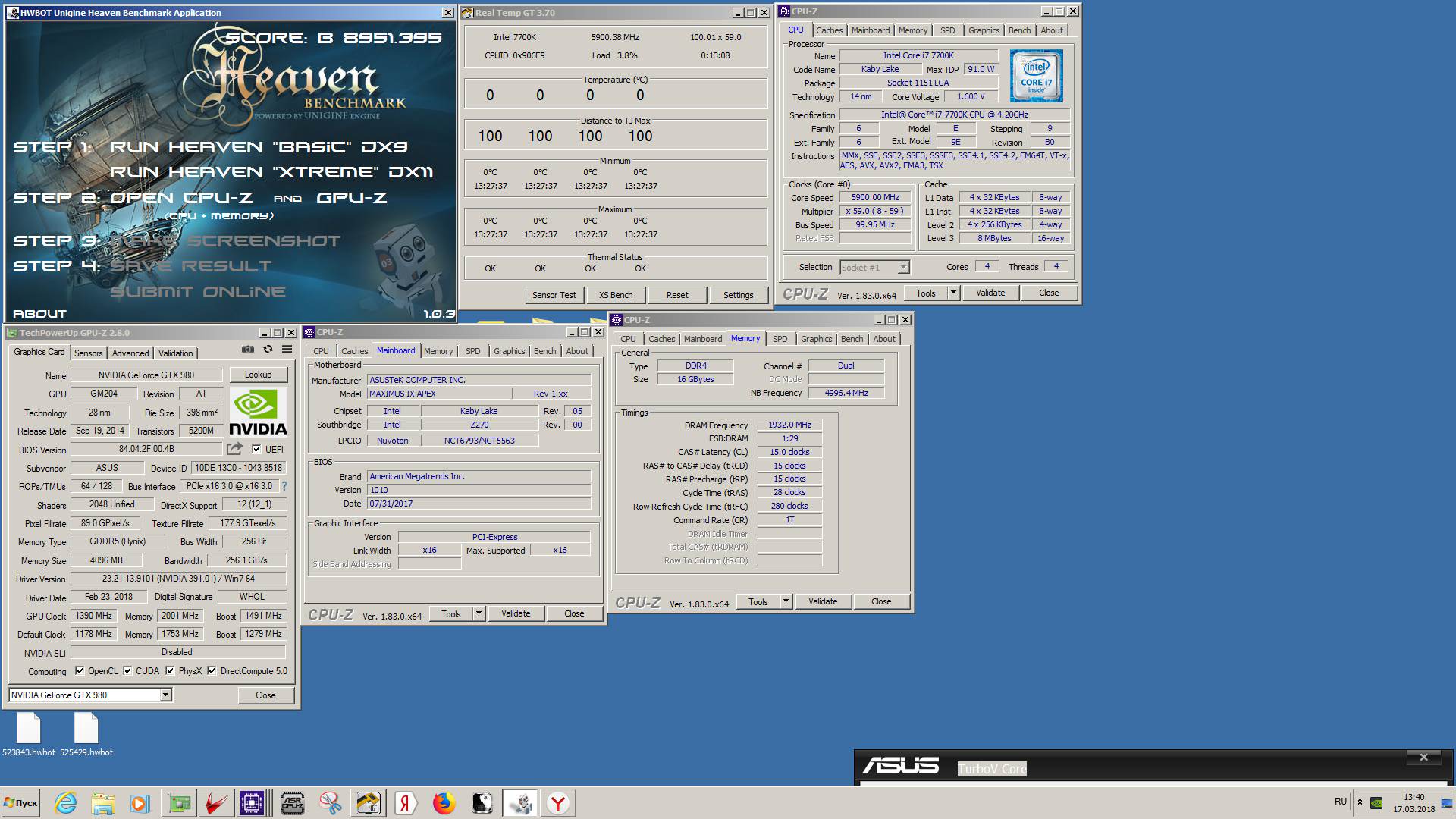Click the Intel Core i7 logo in CPU-Z

tap(1036, 76)
